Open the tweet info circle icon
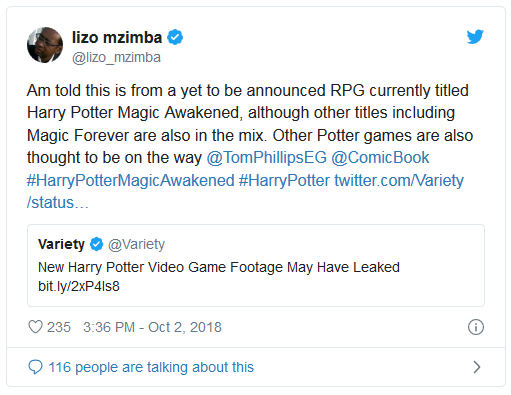This screenshot has height=395, width=511. click(476, 327)
